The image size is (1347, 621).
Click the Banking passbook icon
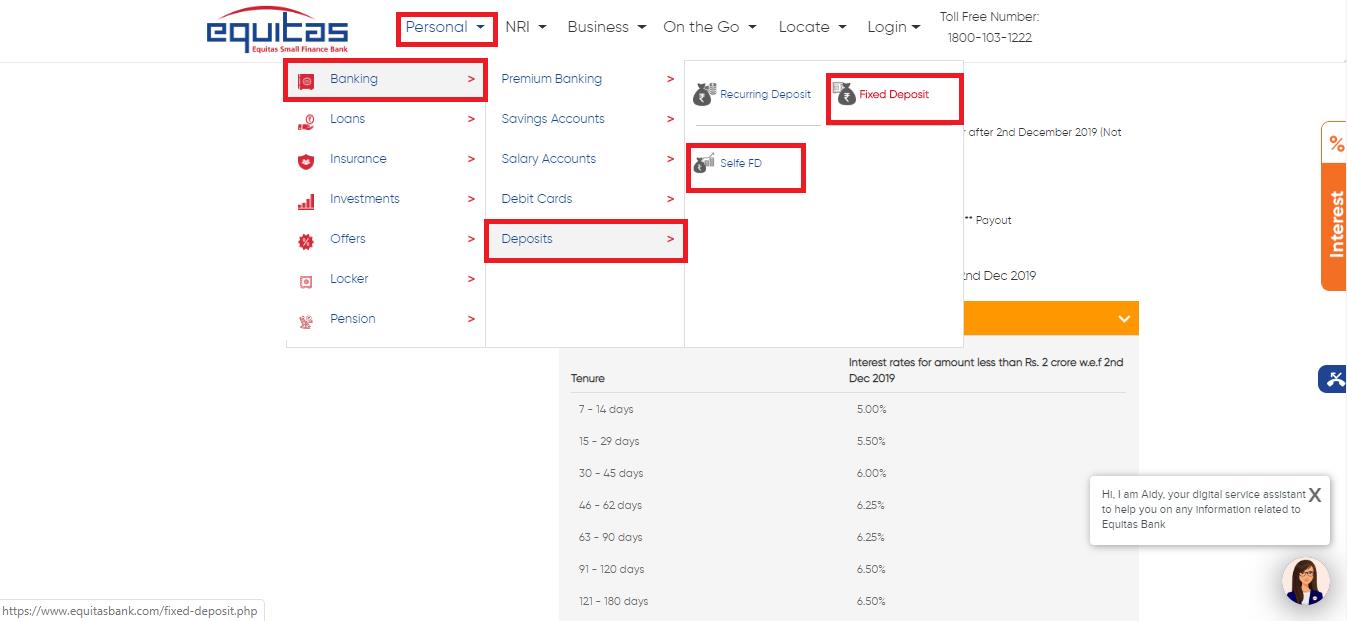[306, 80]
